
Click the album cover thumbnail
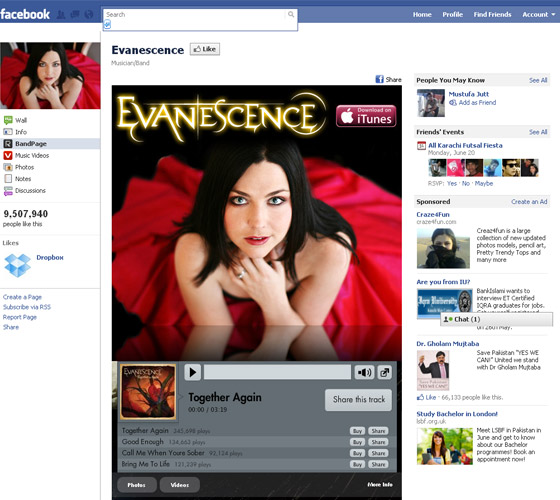point(148,391)
